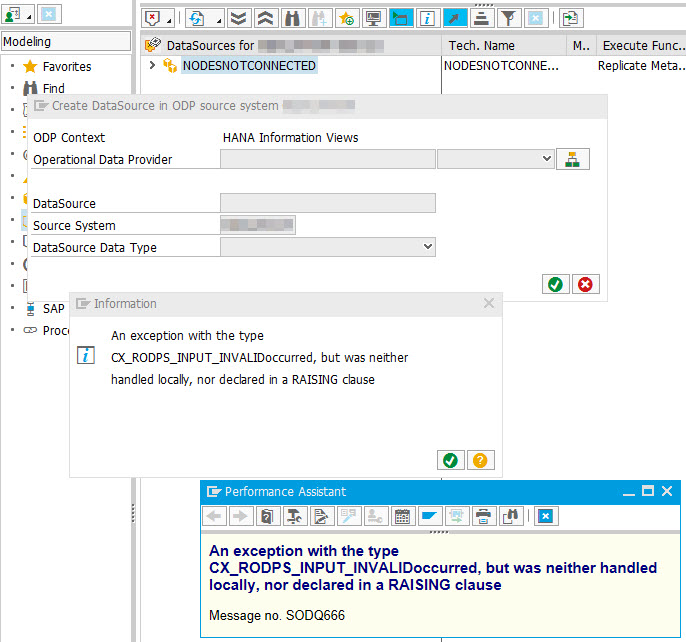
Task: Click the Operational Data Provider input field
Action: [328, 159]
